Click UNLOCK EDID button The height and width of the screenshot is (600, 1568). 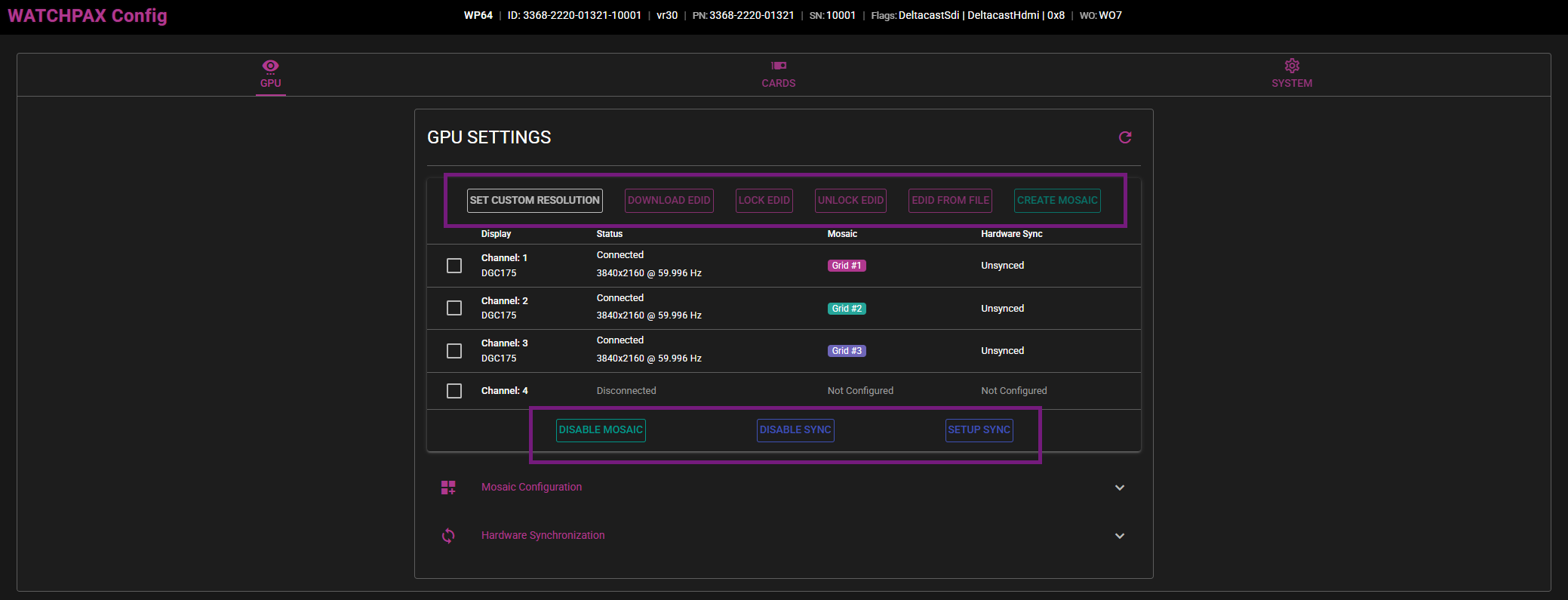(850, 201)
